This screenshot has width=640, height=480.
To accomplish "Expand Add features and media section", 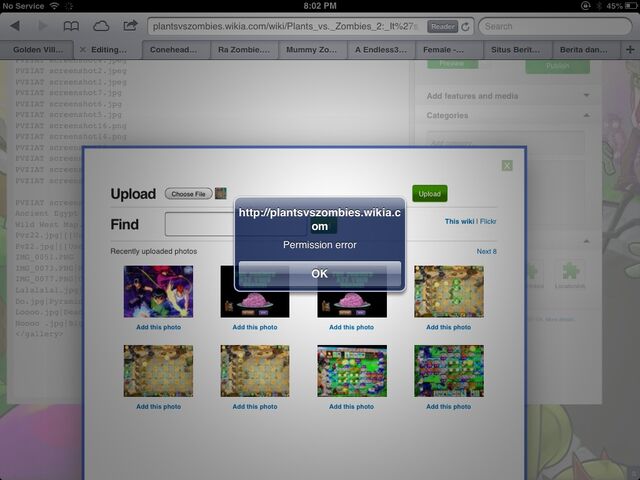I will tap(508, 96).
